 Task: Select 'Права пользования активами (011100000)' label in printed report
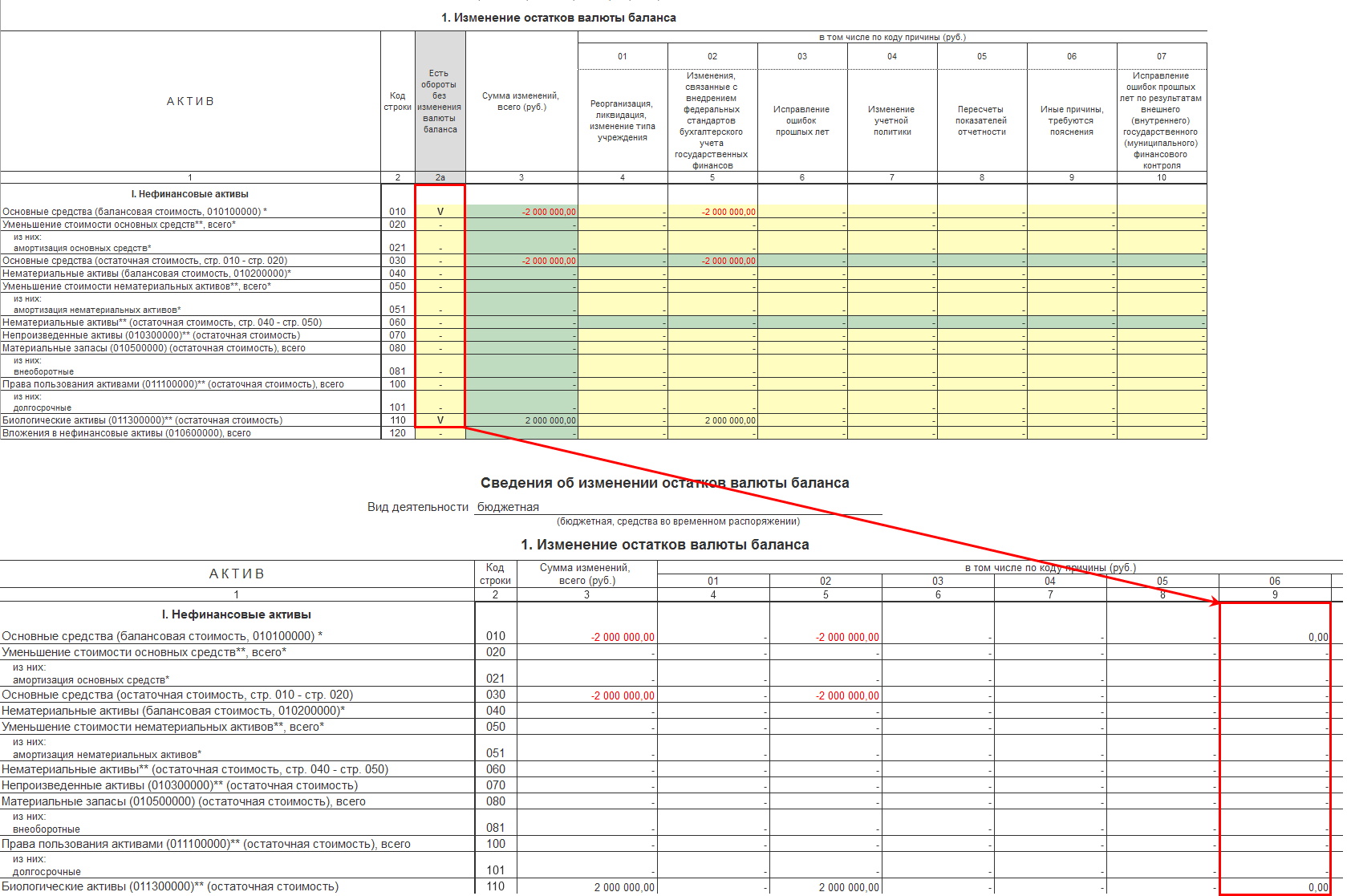(206, 844)
